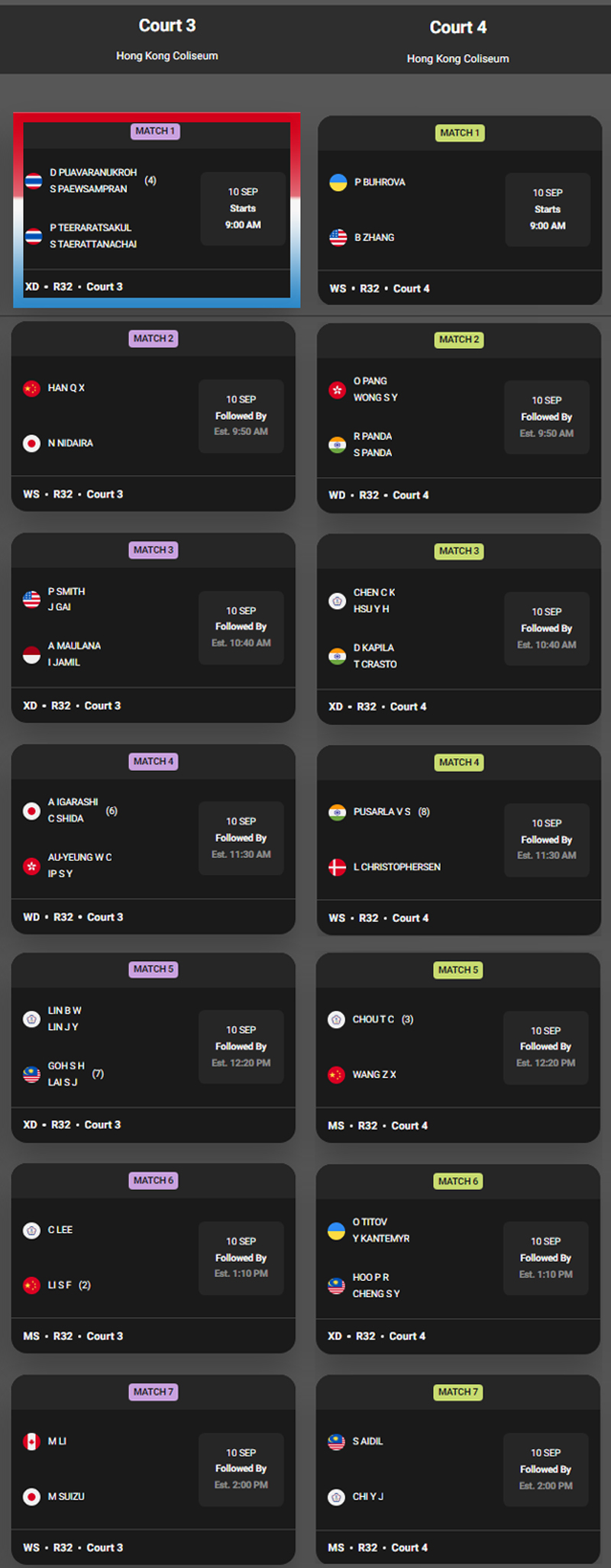Click USA flag beside B Zhang

click(x=338, y=237)
